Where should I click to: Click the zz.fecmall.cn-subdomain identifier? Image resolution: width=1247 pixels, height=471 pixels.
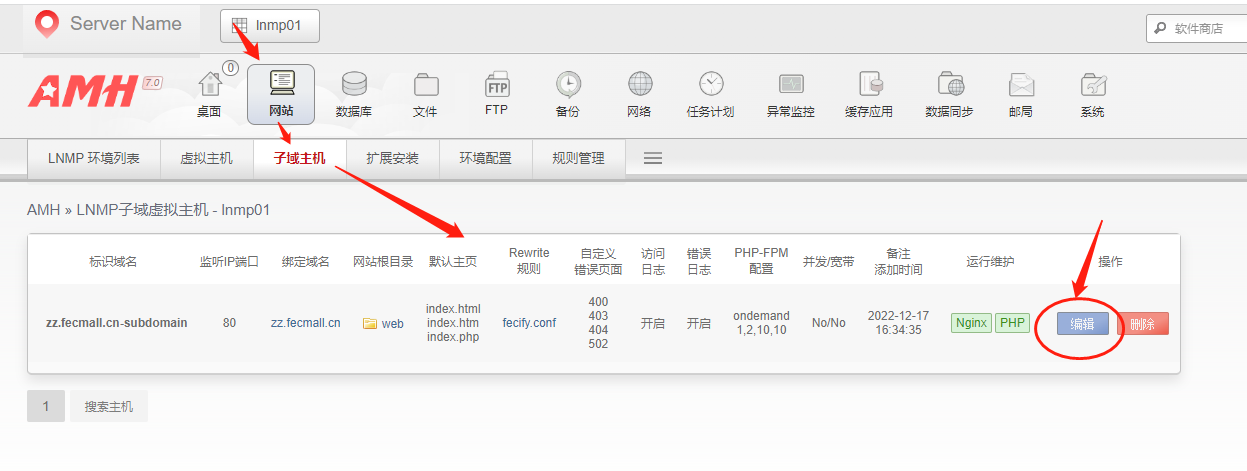[116, 323]
